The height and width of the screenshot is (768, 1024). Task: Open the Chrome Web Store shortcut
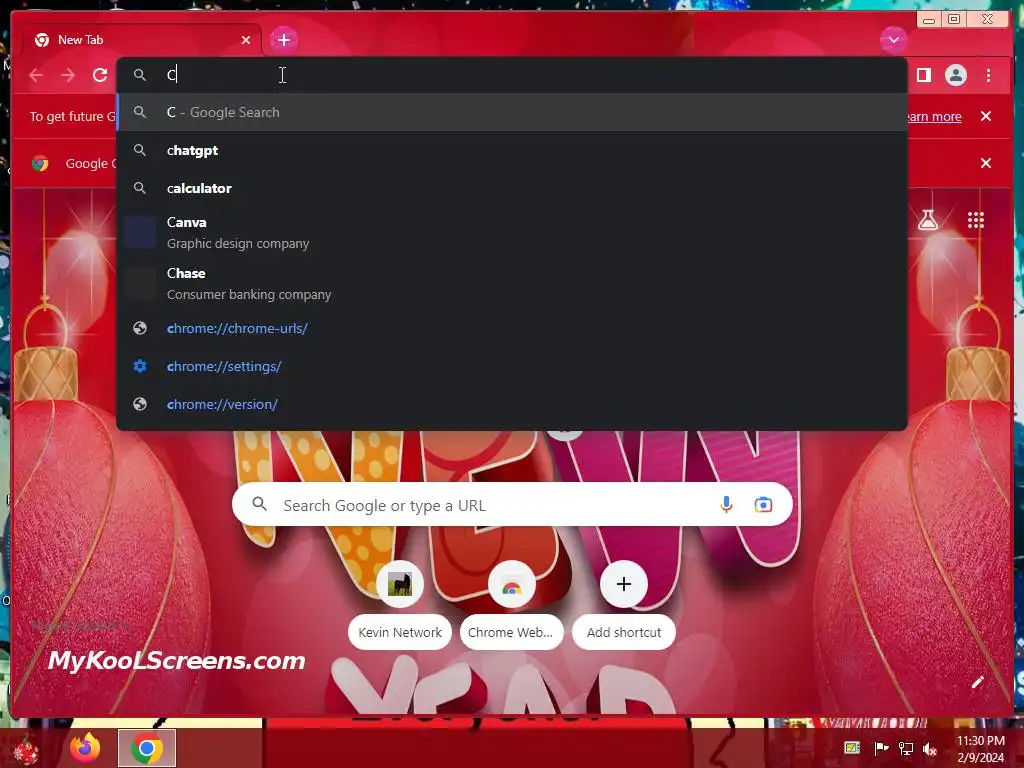[x=511, y=605]
